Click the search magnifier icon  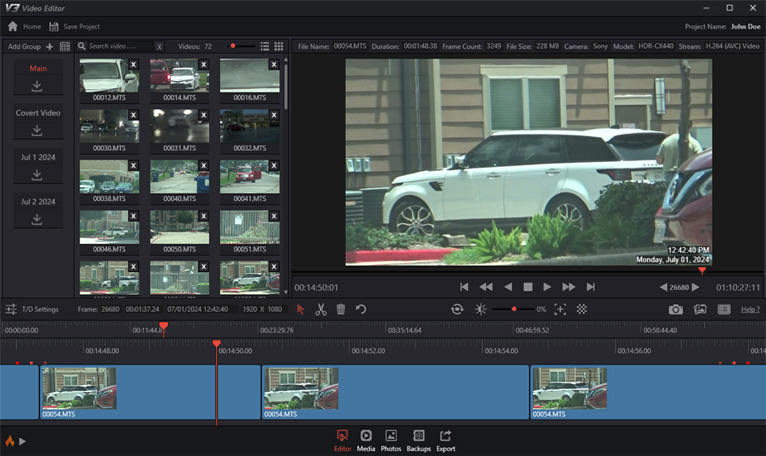pos(82,46)
